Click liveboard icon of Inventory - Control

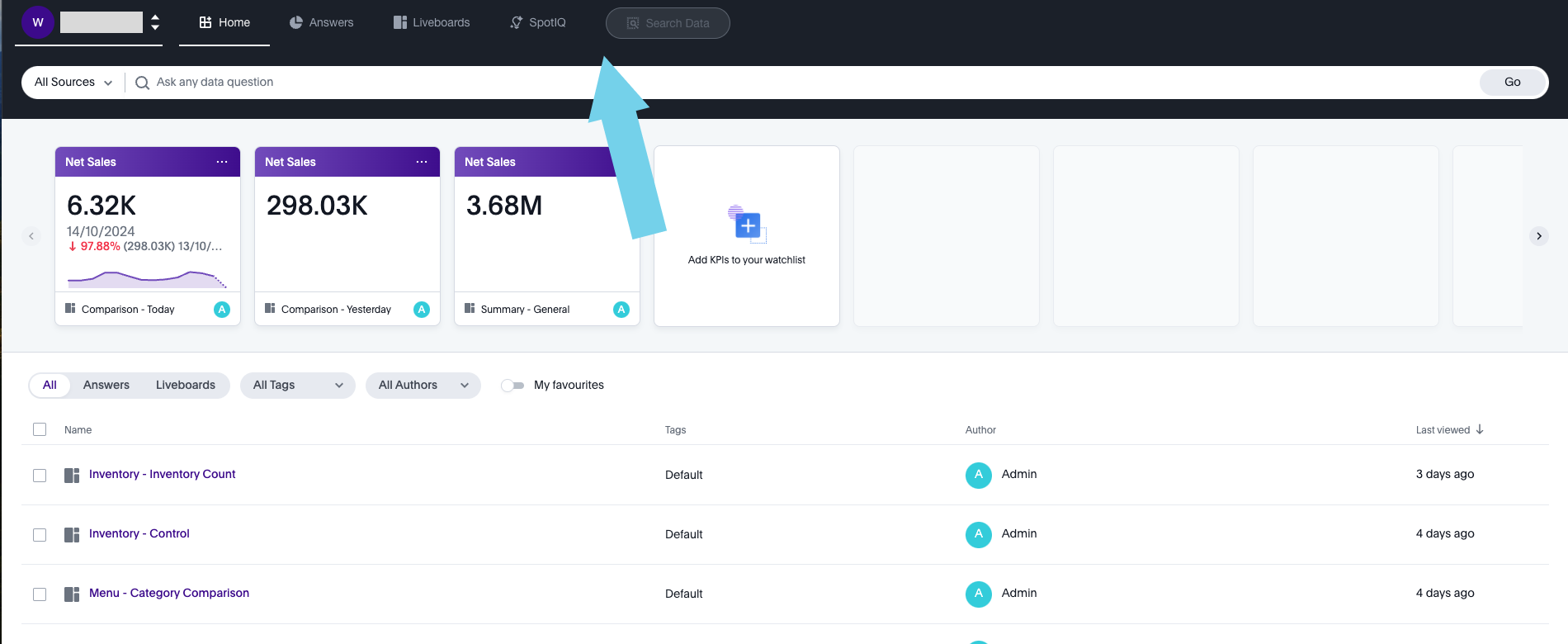point(72,535)
